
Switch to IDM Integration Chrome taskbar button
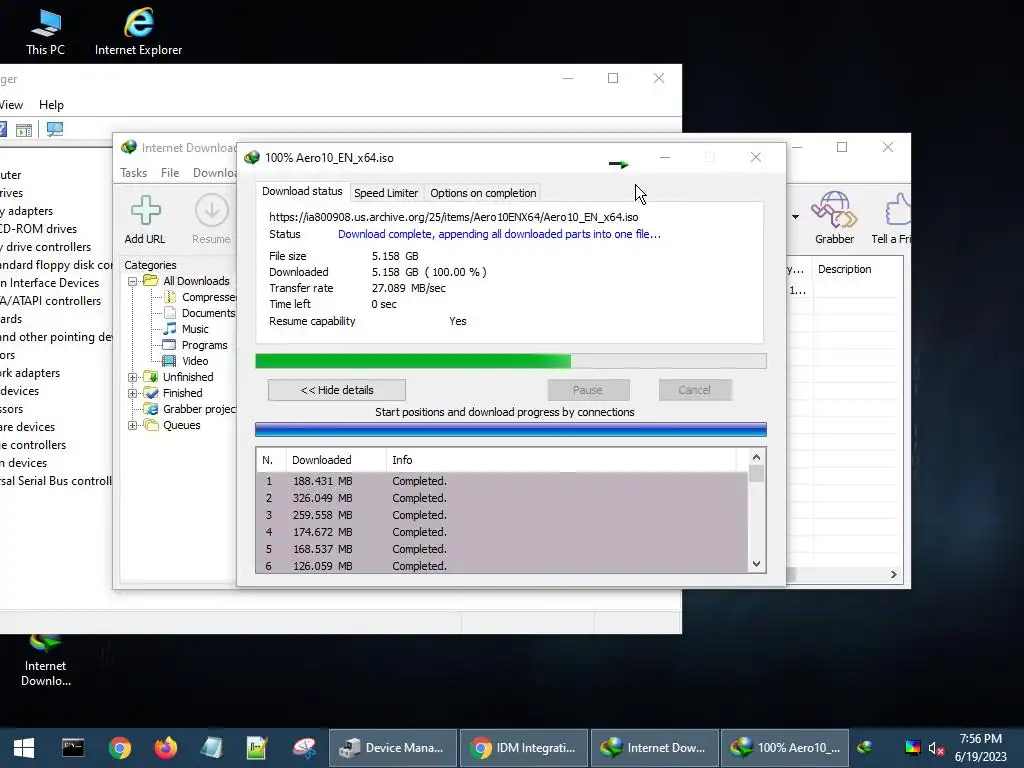point(524,748)
